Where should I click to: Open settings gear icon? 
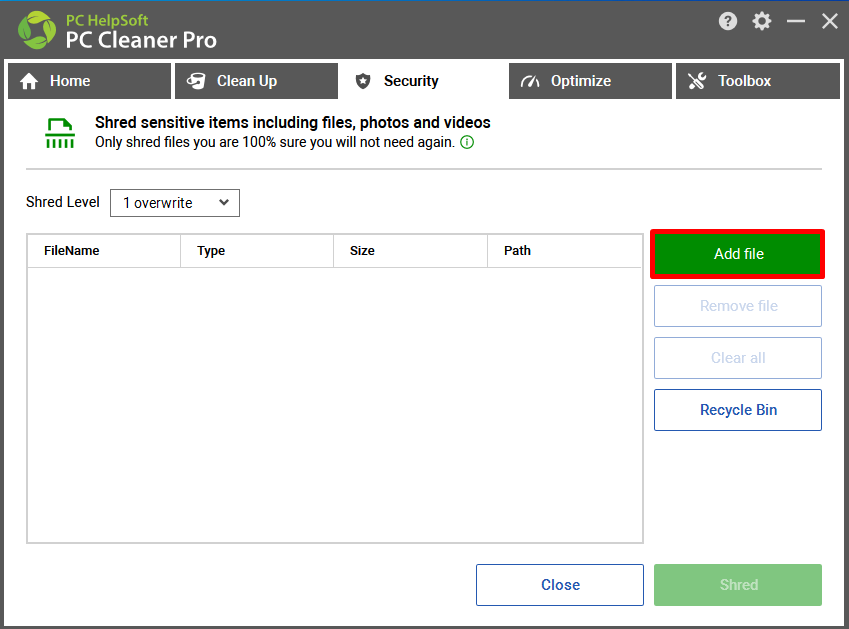761,22
